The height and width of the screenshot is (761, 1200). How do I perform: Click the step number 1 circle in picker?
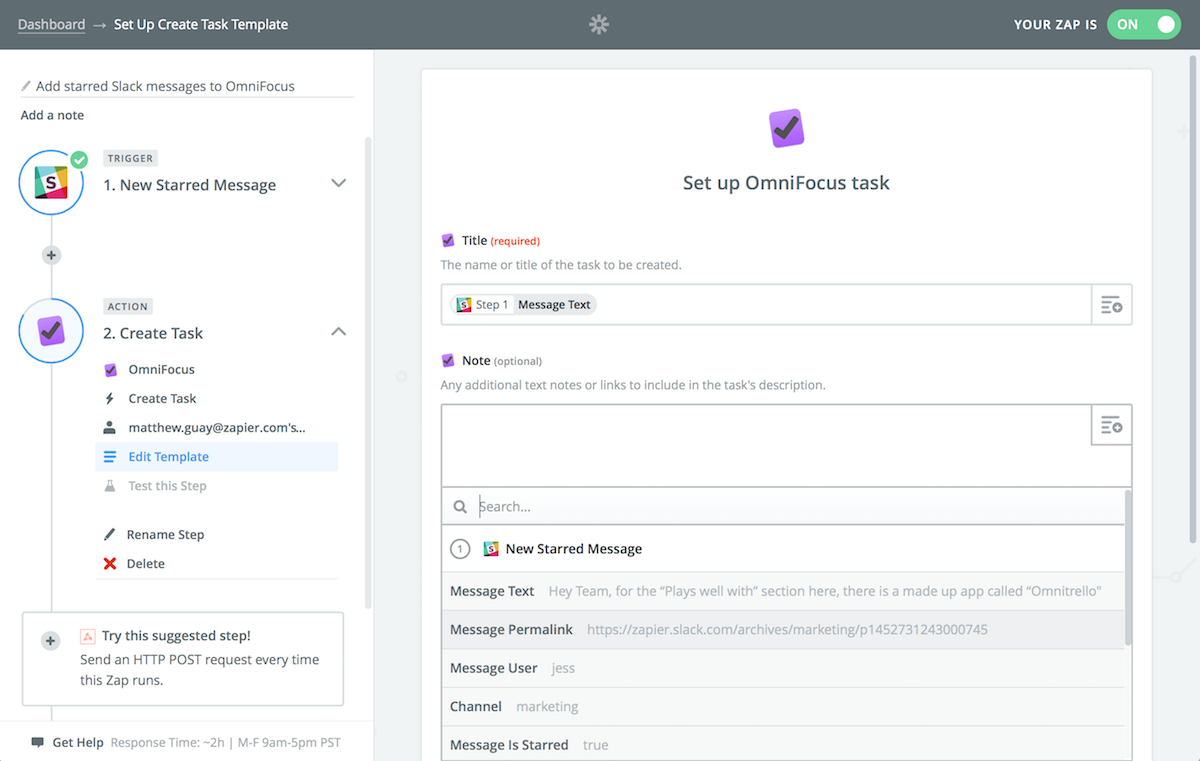(x=460, y=549)
